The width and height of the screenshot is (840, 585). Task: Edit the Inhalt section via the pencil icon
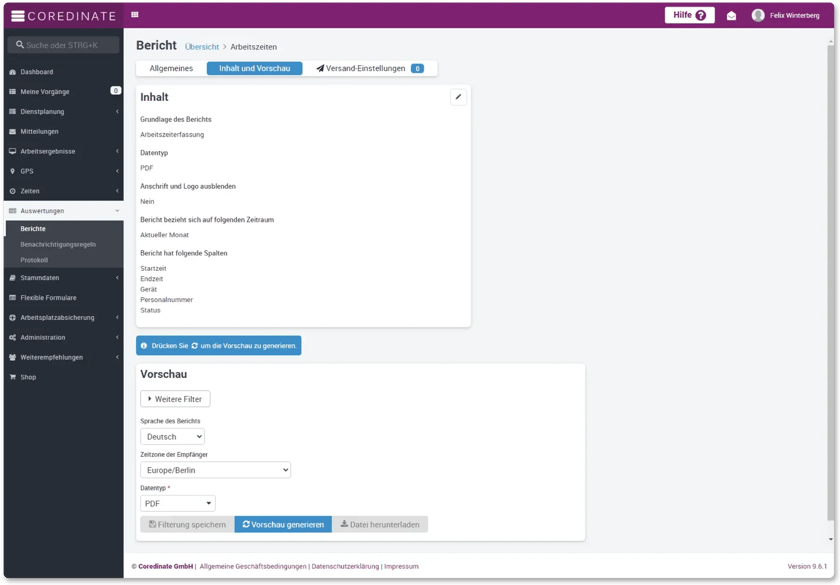(x=458, y=96)
